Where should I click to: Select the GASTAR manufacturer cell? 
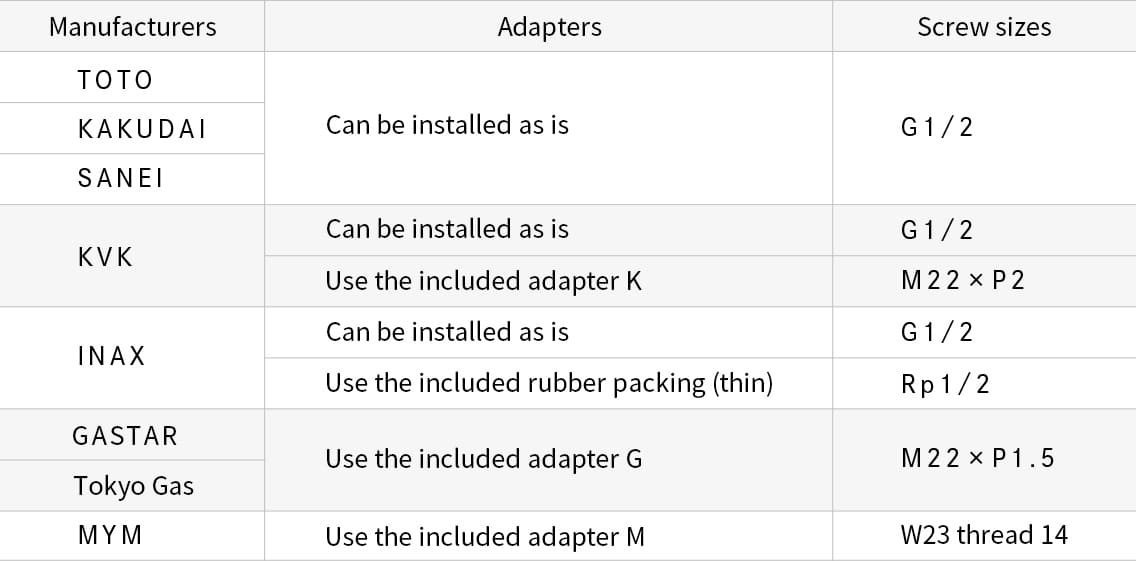(132, 435)
